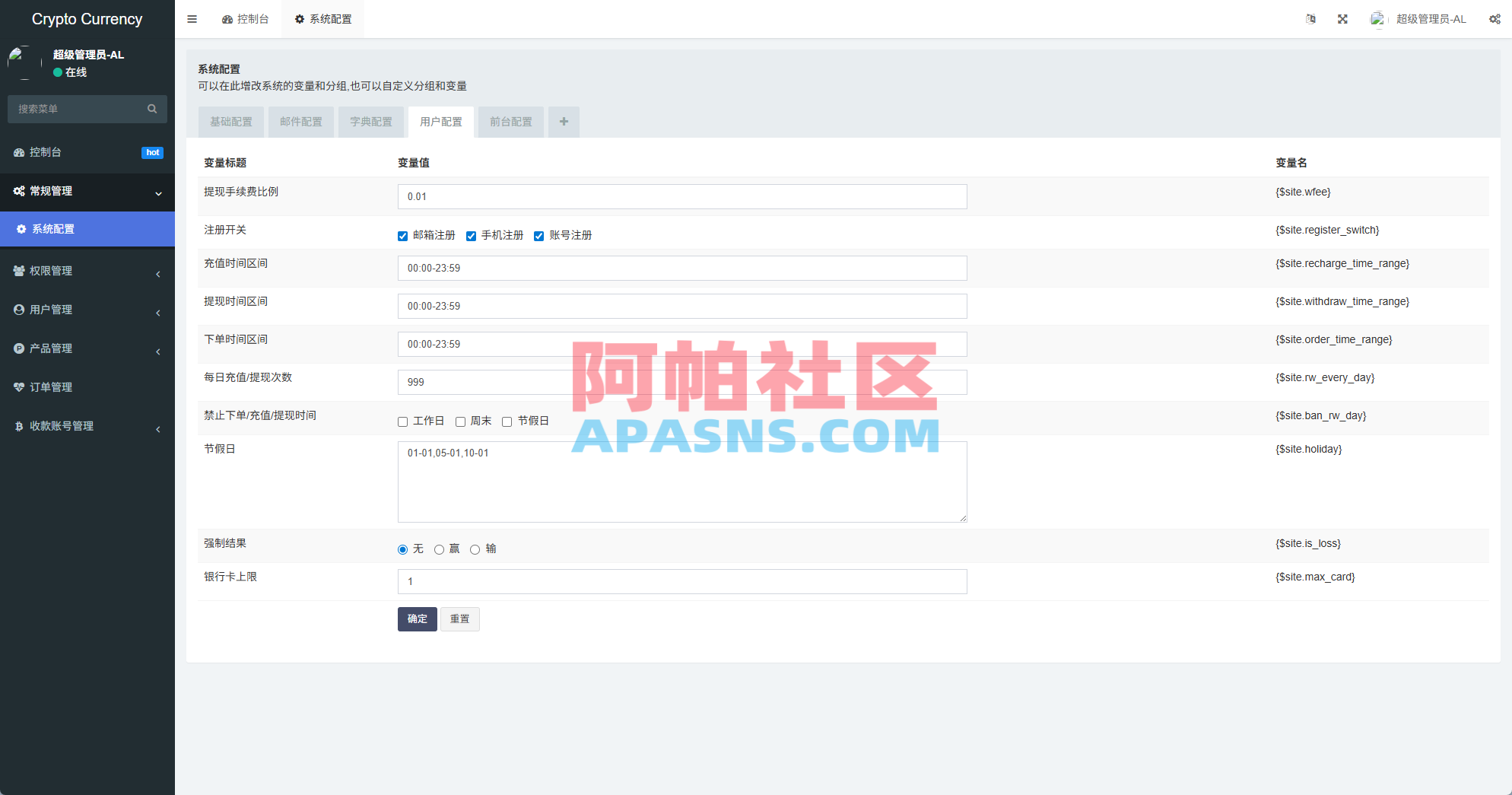The width and height of the screenshot is (1512, 795).
Task: Expand the 收款账号管理 menu arrow
Action: [x=158, y=429]
